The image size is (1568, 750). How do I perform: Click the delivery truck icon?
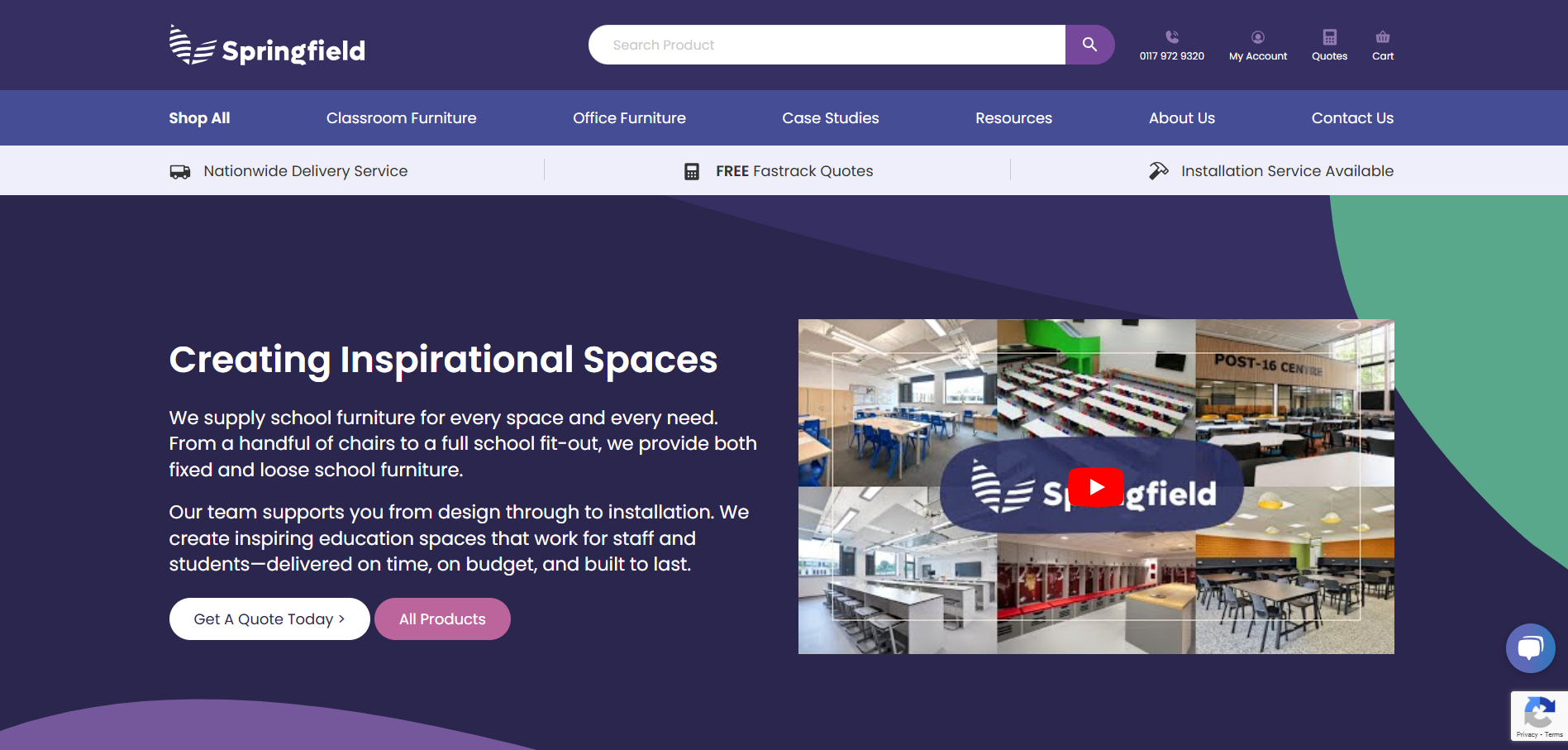[180, 171]
